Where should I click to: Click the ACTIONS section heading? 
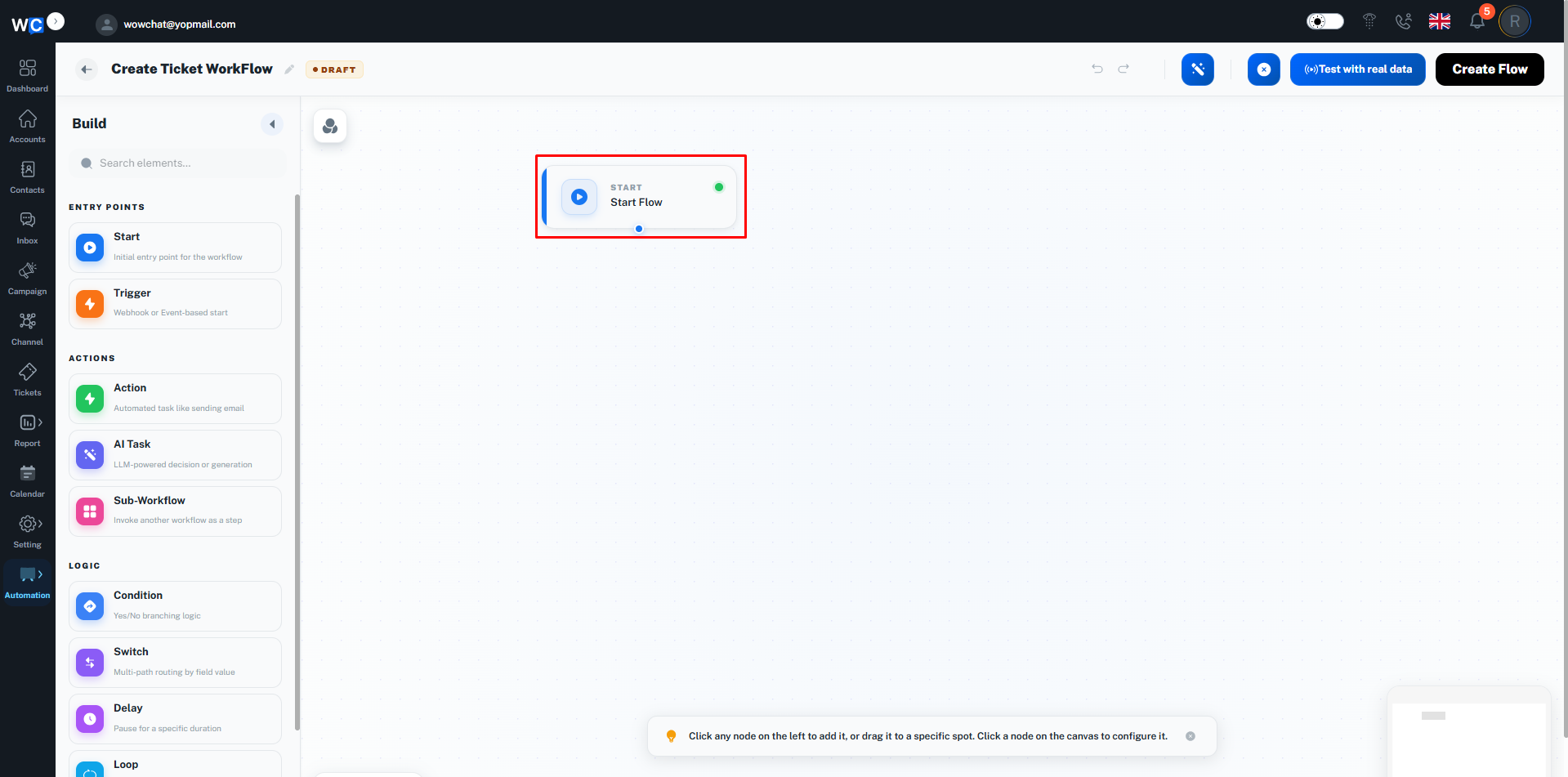pos(92,359)
